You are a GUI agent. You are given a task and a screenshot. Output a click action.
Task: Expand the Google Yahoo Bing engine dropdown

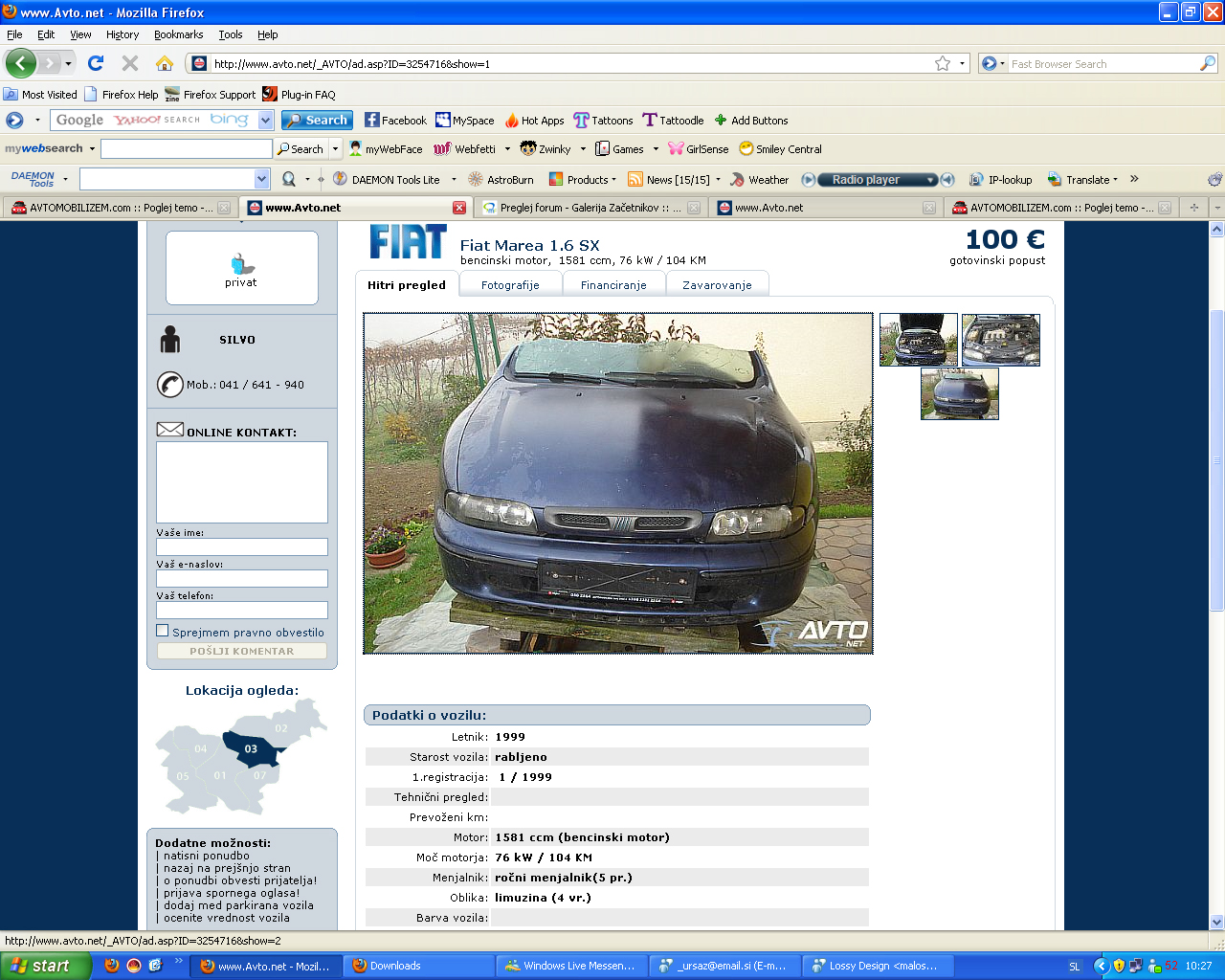[266, 121]
